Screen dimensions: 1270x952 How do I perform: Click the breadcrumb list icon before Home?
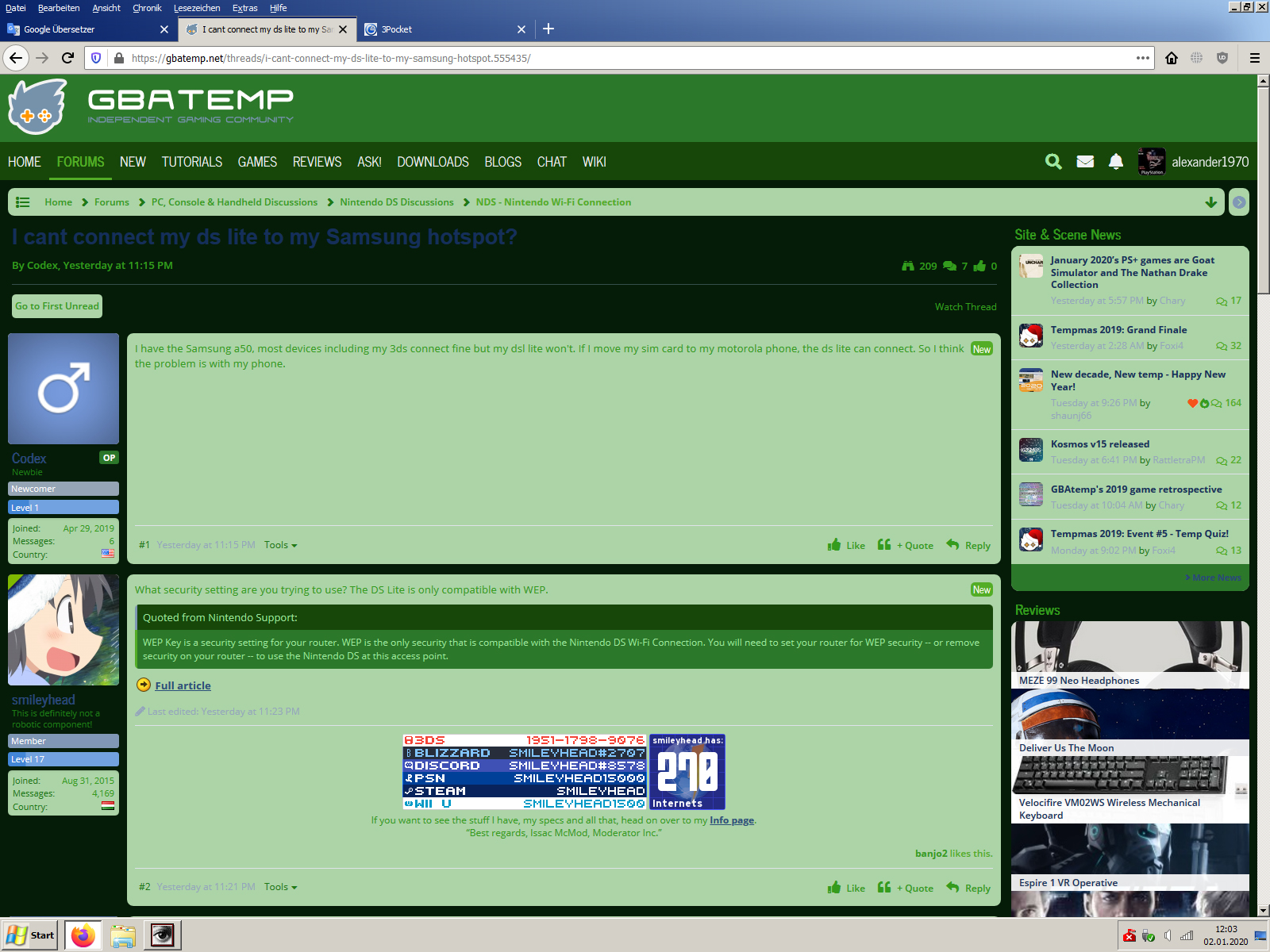coord(23,202)
